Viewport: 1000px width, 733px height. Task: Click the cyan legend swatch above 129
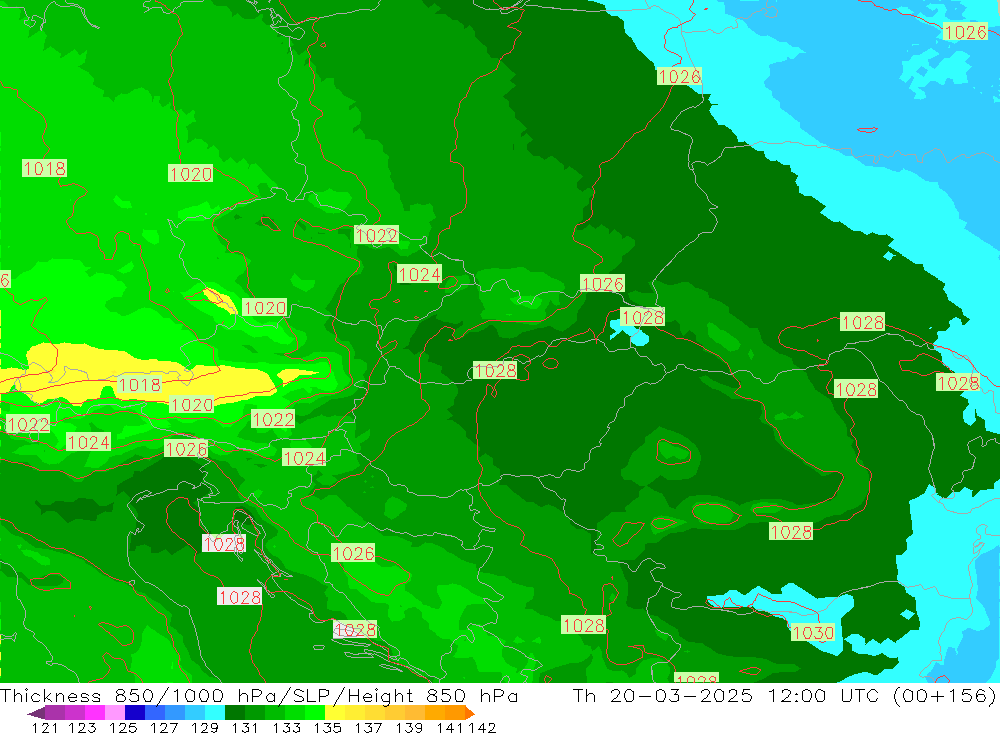tap(215, 713)
